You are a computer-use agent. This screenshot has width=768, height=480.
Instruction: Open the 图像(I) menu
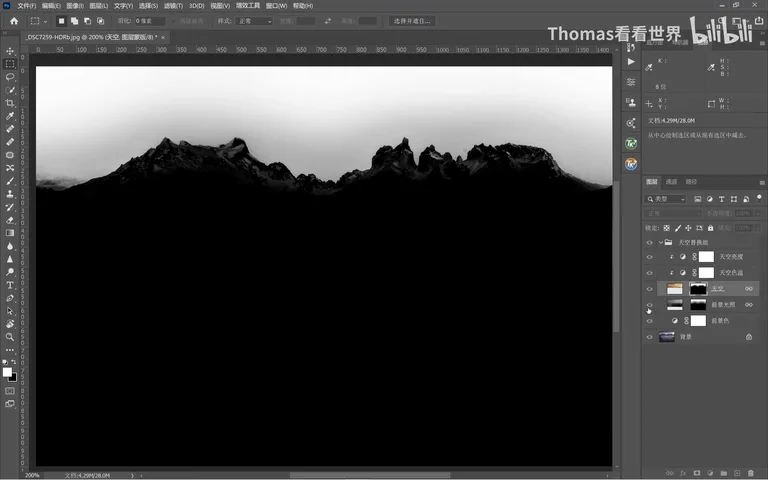(74, 6)
